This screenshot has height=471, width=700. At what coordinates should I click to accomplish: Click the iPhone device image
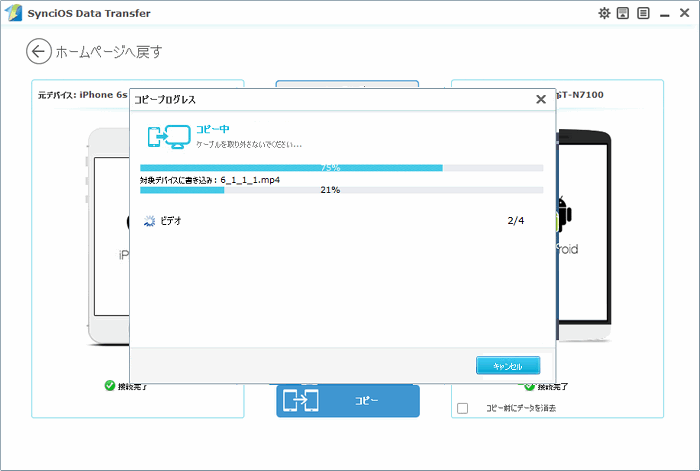[108, 237]
